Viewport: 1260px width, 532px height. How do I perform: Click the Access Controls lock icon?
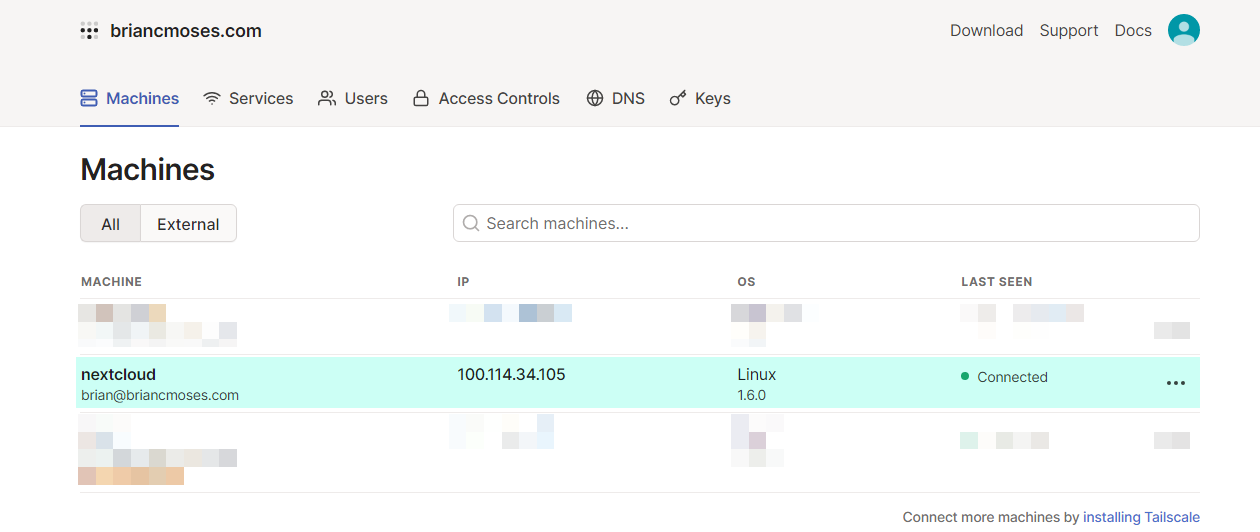[421, 98]
